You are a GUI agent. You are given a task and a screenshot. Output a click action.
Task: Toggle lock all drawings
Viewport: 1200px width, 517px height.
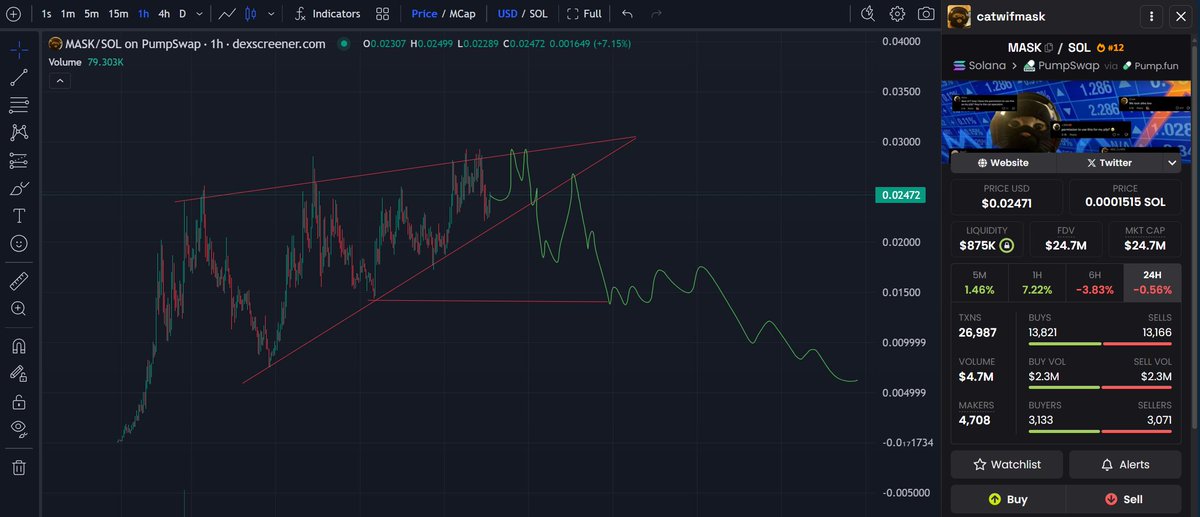pos(19,402)
